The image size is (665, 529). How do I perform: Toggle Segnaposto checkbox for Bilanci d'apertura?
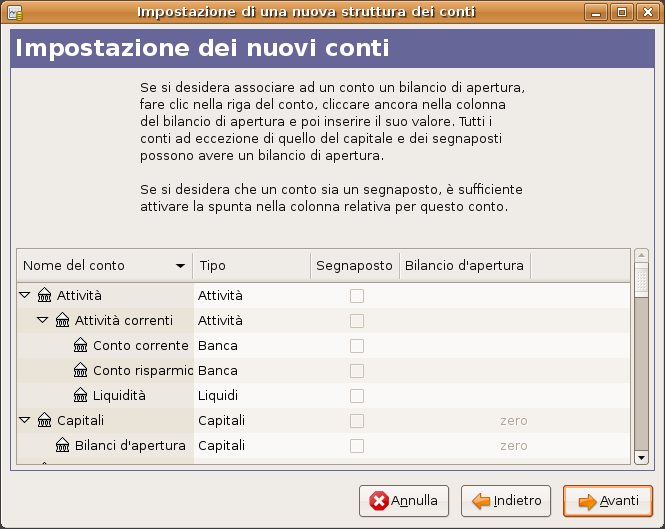click(x=357, y=446)
